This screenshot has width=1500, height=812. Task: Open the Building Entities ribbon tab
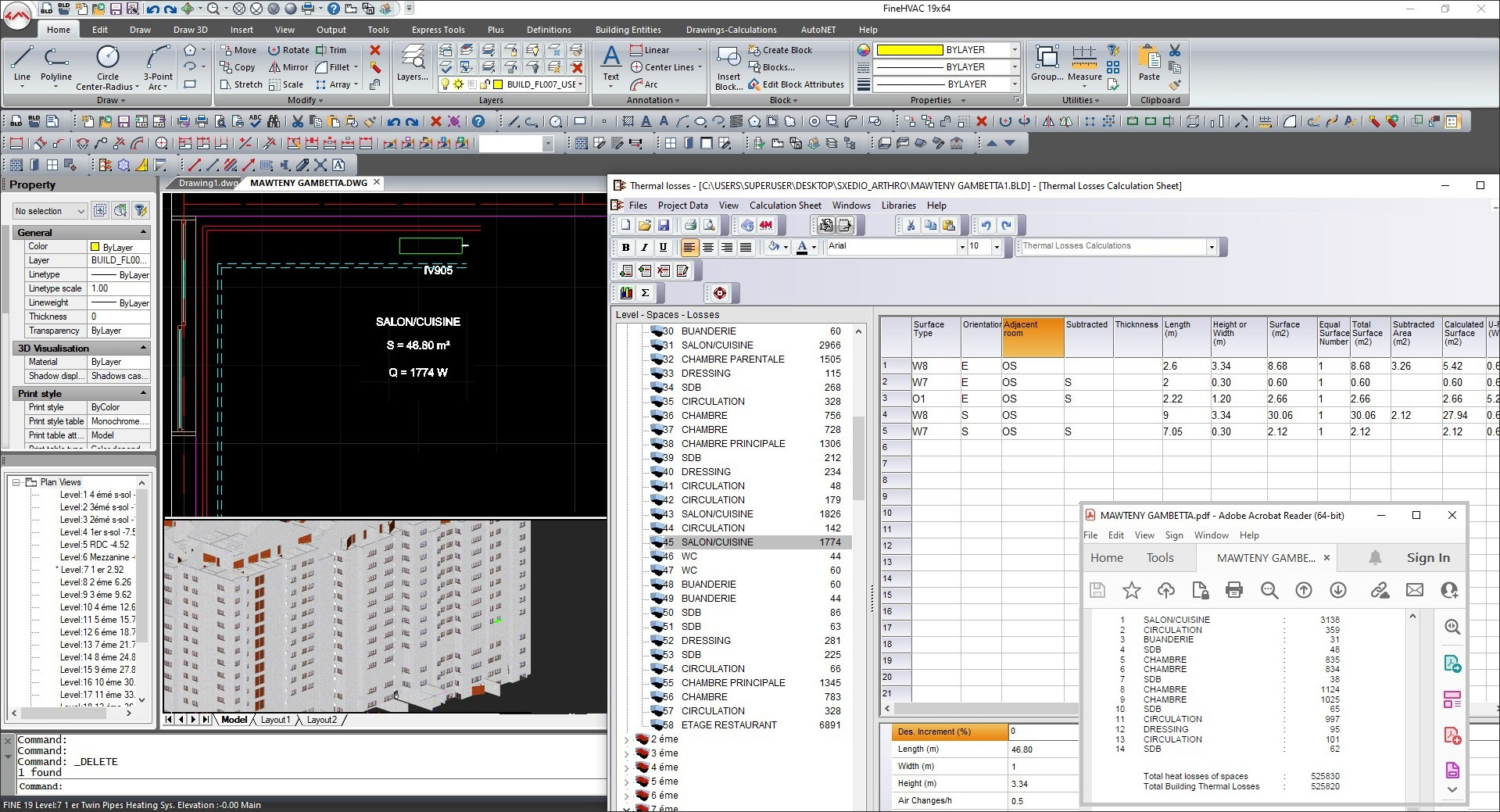(628, 30)
